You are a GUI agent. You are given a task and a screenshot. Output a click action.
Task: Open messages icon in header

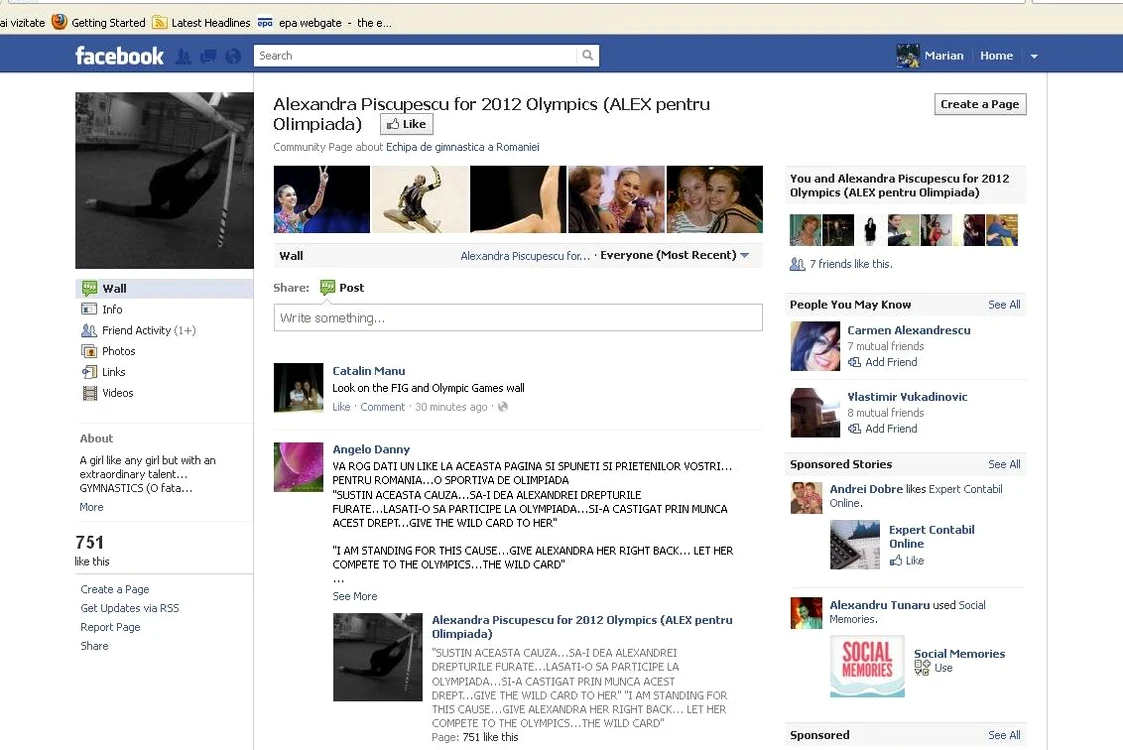tap(208, 56)
